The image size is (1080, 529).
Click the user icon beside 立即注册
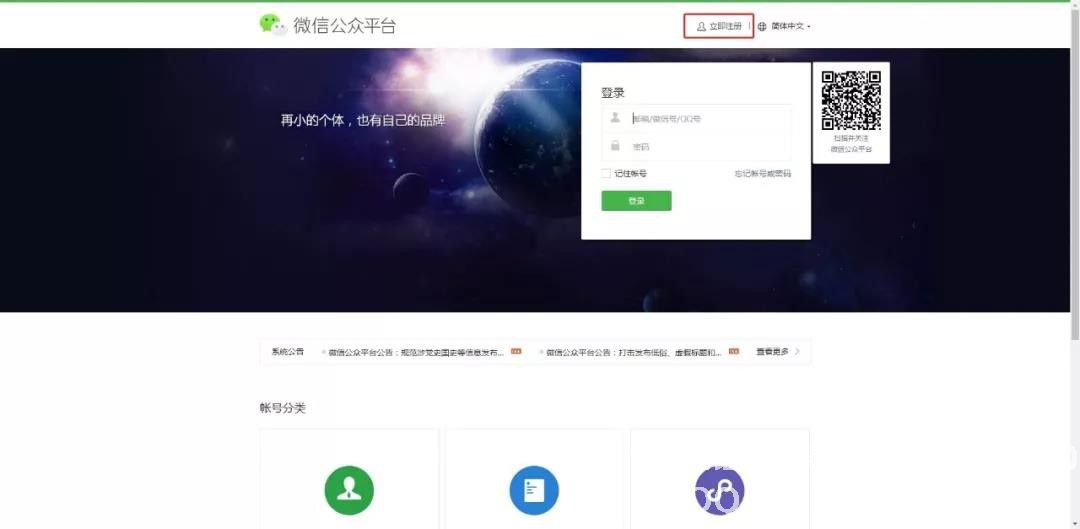[701, 26]
